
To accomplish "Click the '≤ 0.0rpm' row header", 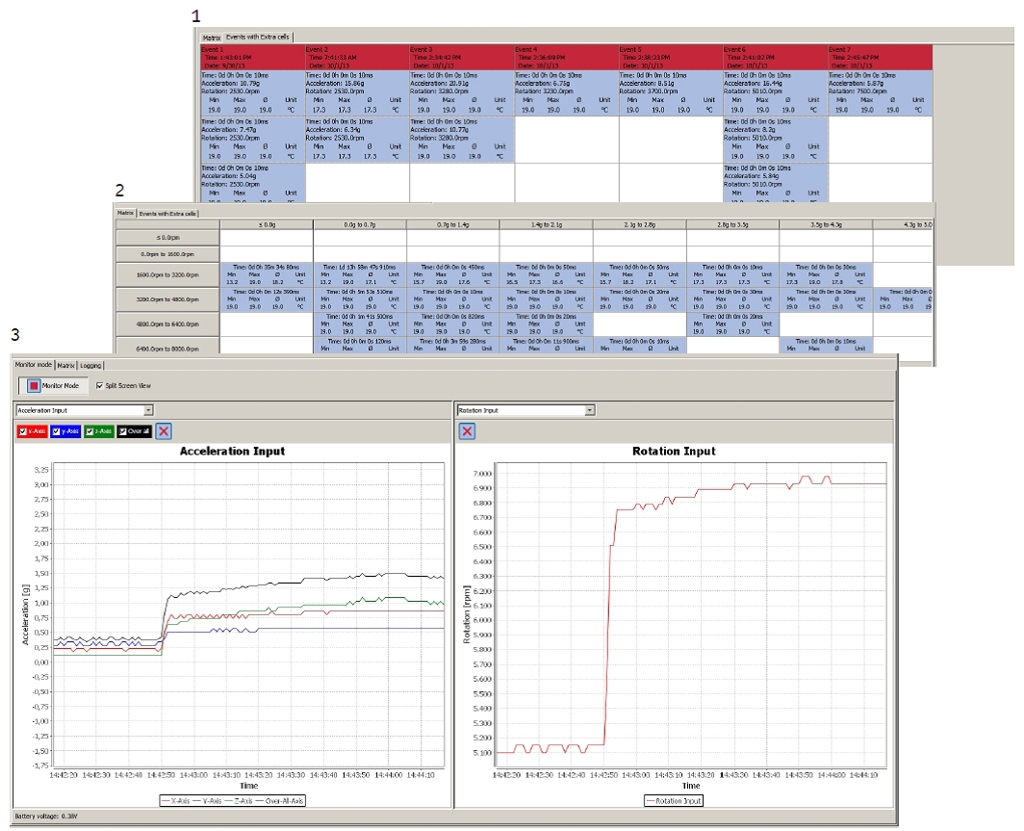I will click(x=168, y=238).
